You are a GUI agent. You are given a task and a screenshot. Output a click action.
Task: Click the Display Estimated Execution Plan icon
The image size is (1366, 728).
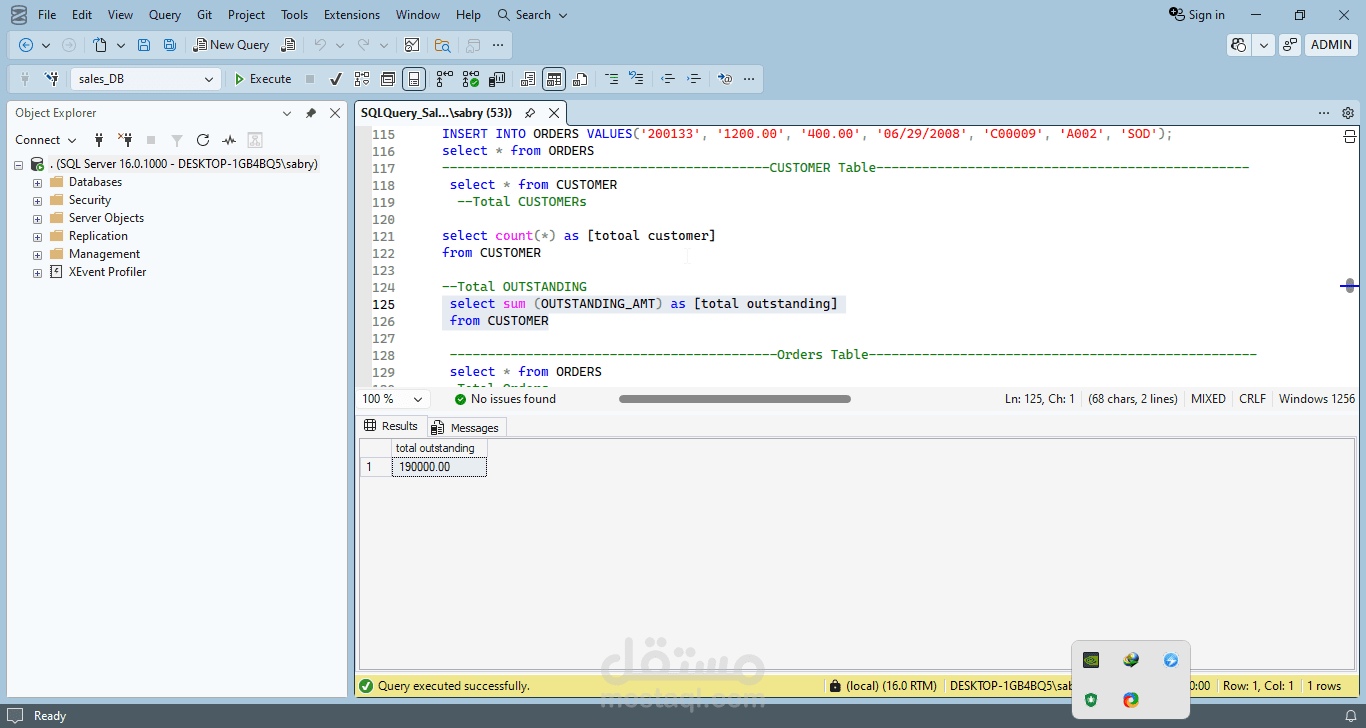click(x=362, y=79)
